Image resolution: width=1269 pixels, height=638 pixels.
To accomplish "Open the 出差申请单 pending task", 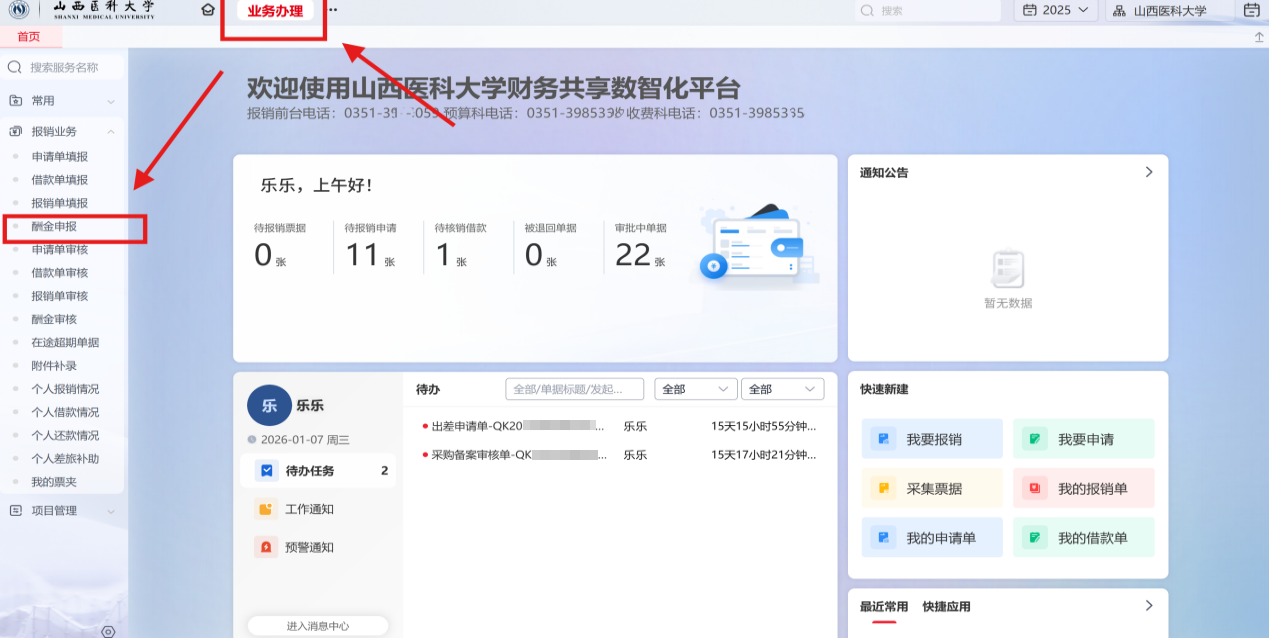I will click(x=517, y=426).
